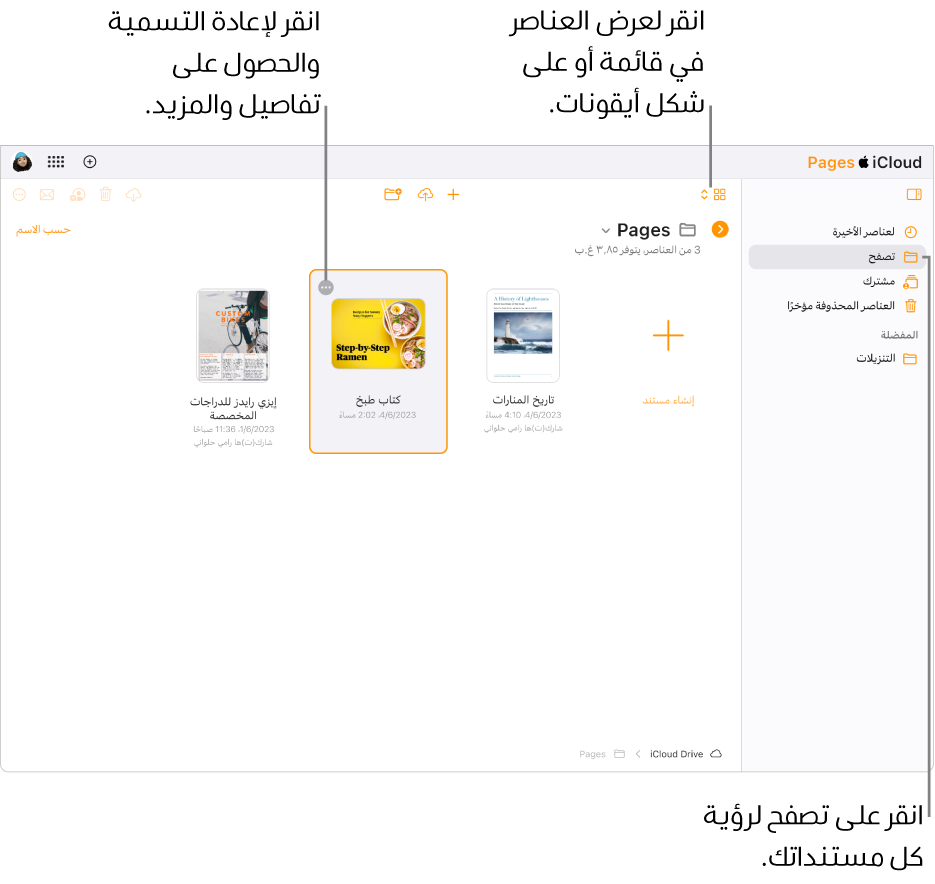Viewport: 935px width, 884px height.
Task: Click the إنشاء مستند create document tile
Action: 668,337
